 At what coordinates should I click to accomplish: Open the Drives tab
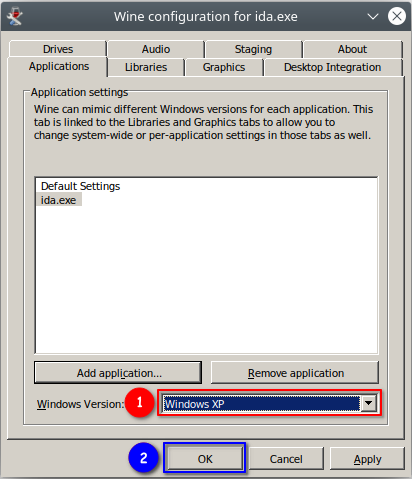pos(58,49)
